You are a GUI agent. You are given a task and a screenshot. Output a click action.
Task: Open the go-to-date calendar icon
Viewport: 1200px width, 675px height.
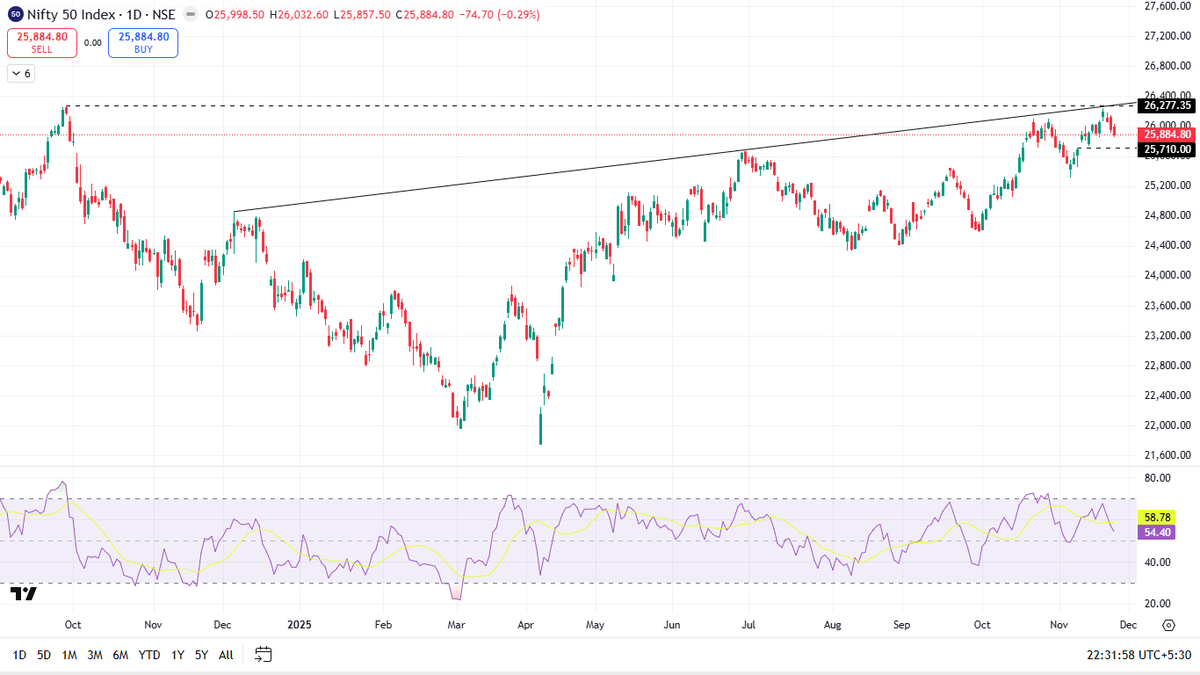(x=263, y=655)
